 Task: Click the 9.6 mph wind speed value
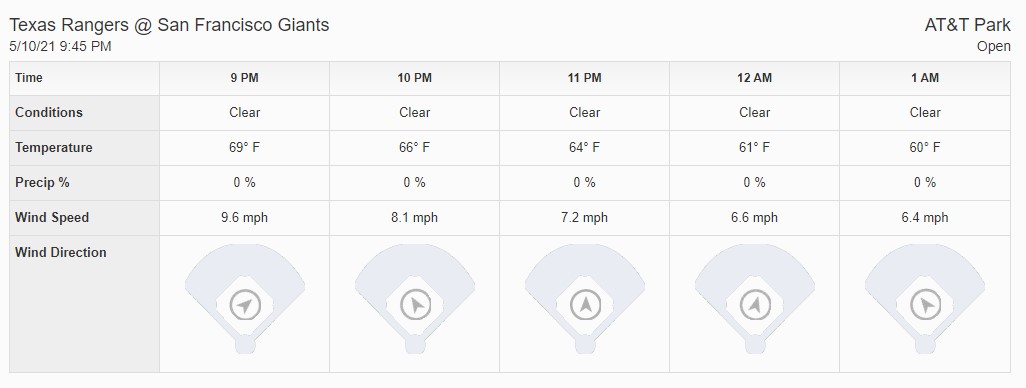point(245,217)
